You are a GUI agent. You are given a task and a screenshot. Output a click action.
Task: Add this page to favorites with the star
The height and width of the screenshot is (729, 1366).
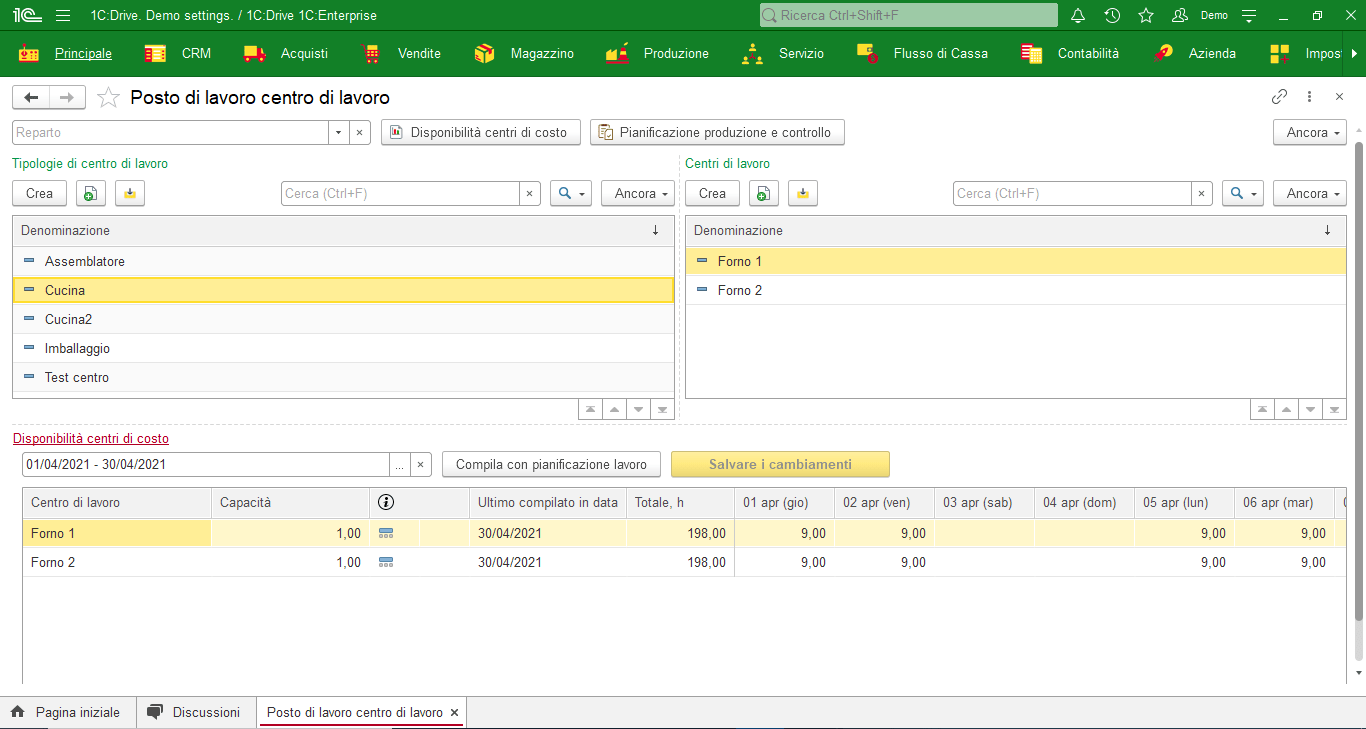point(108,97)
